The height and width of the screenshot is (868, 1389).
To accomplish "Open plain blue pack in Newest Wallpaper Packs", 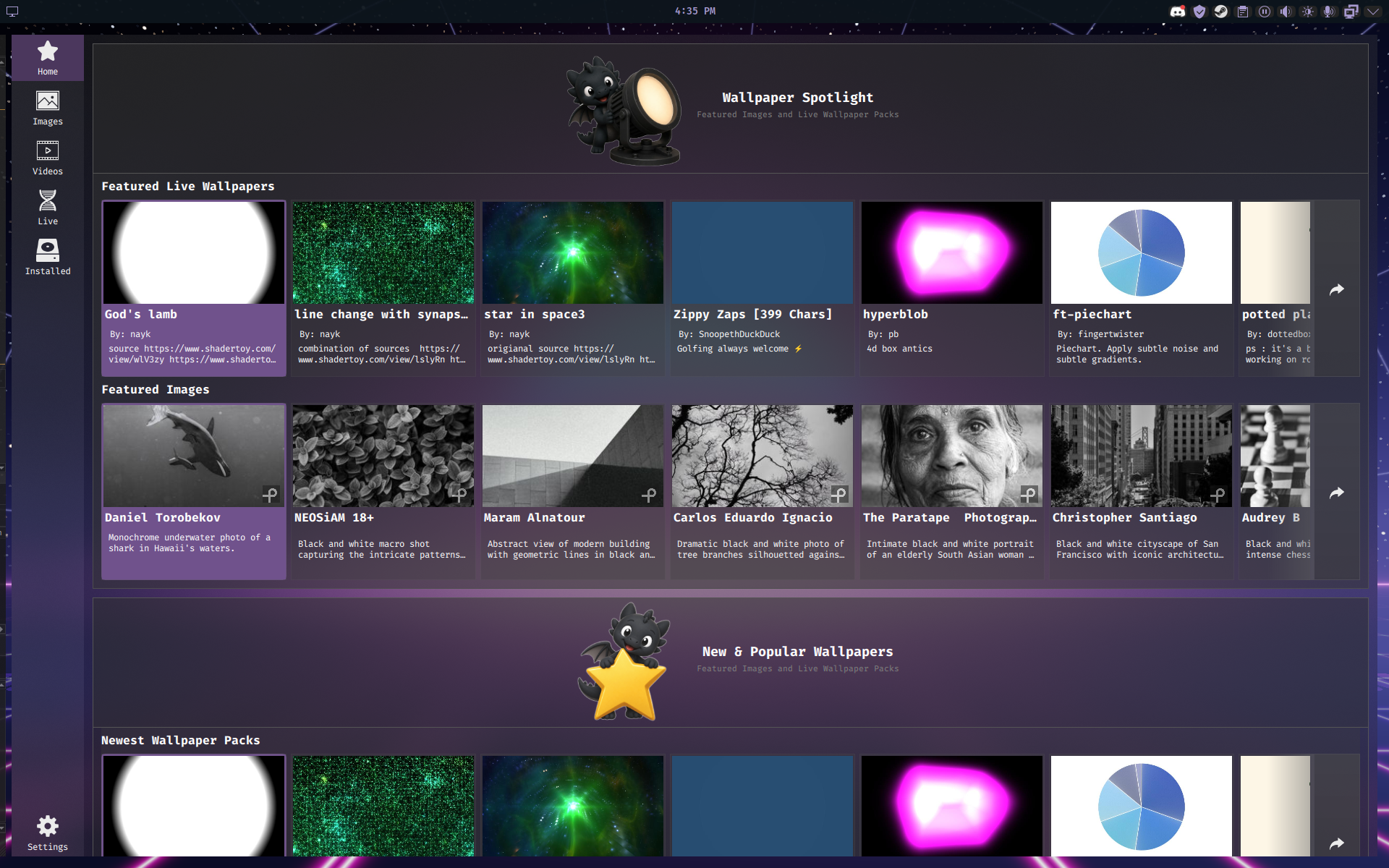I will click(763, 806).
